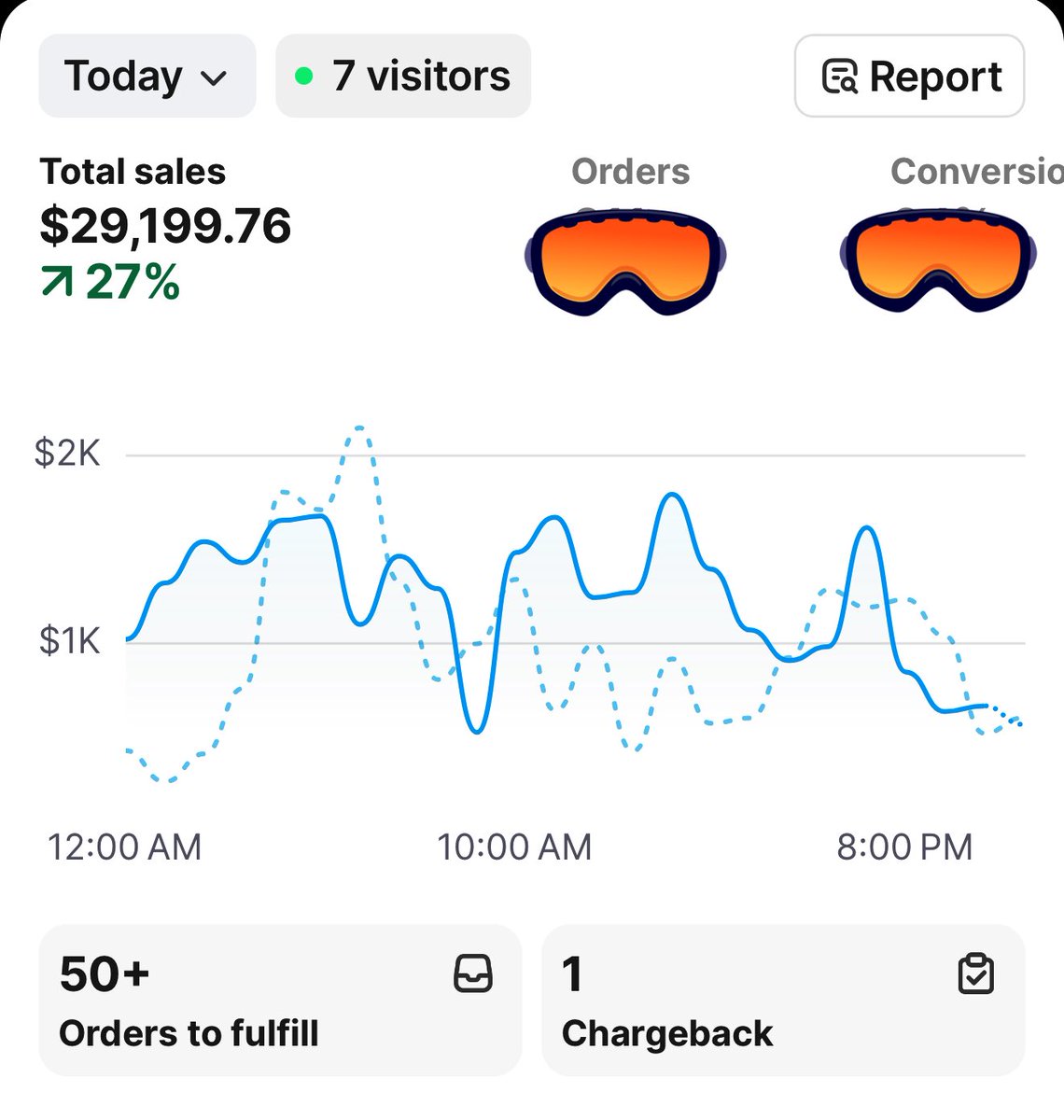Select the Orders metric tab
The height and width of the screenshot is (1120, 1064).
tap(630, 172)
